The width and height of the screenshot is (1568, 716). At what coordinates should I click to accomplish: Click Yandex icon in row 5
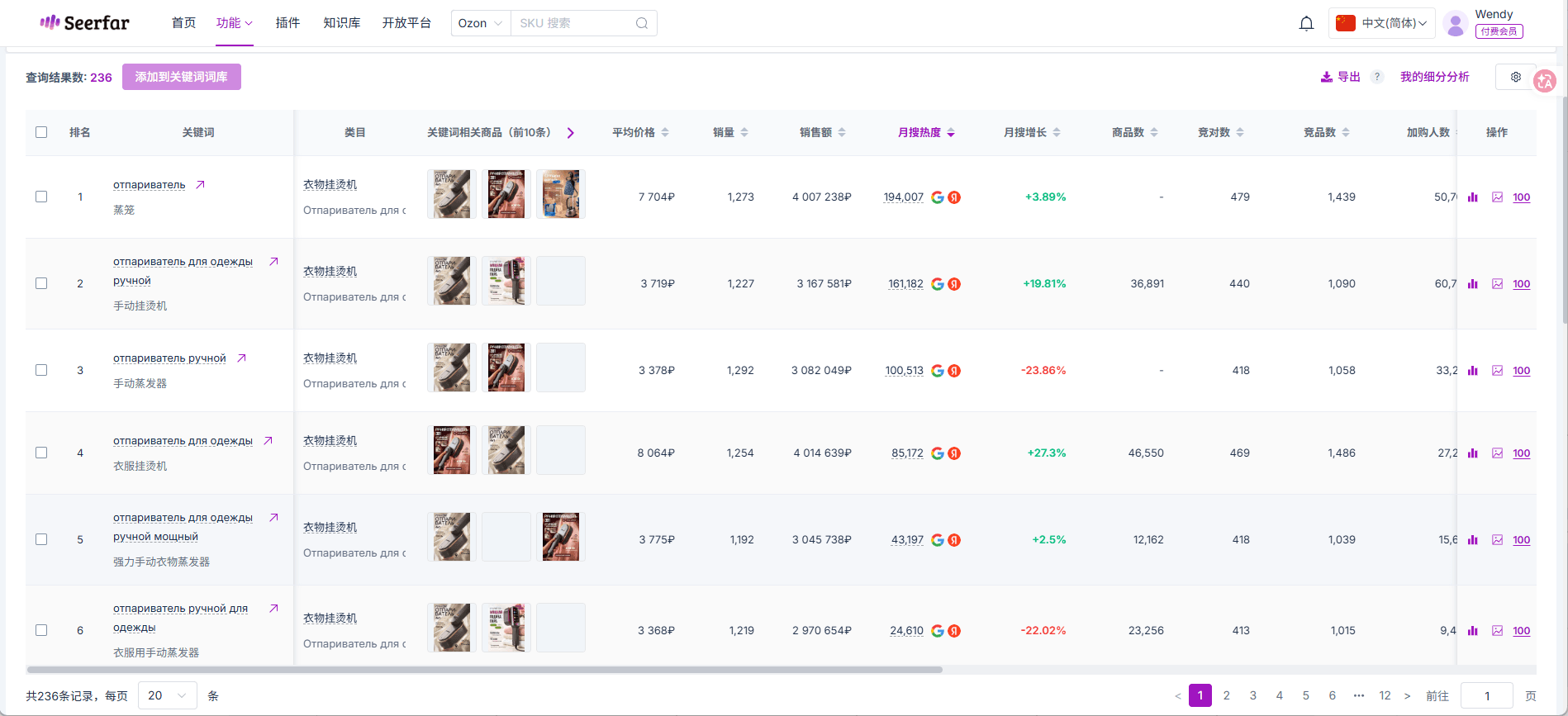click(x=954, y=540)
